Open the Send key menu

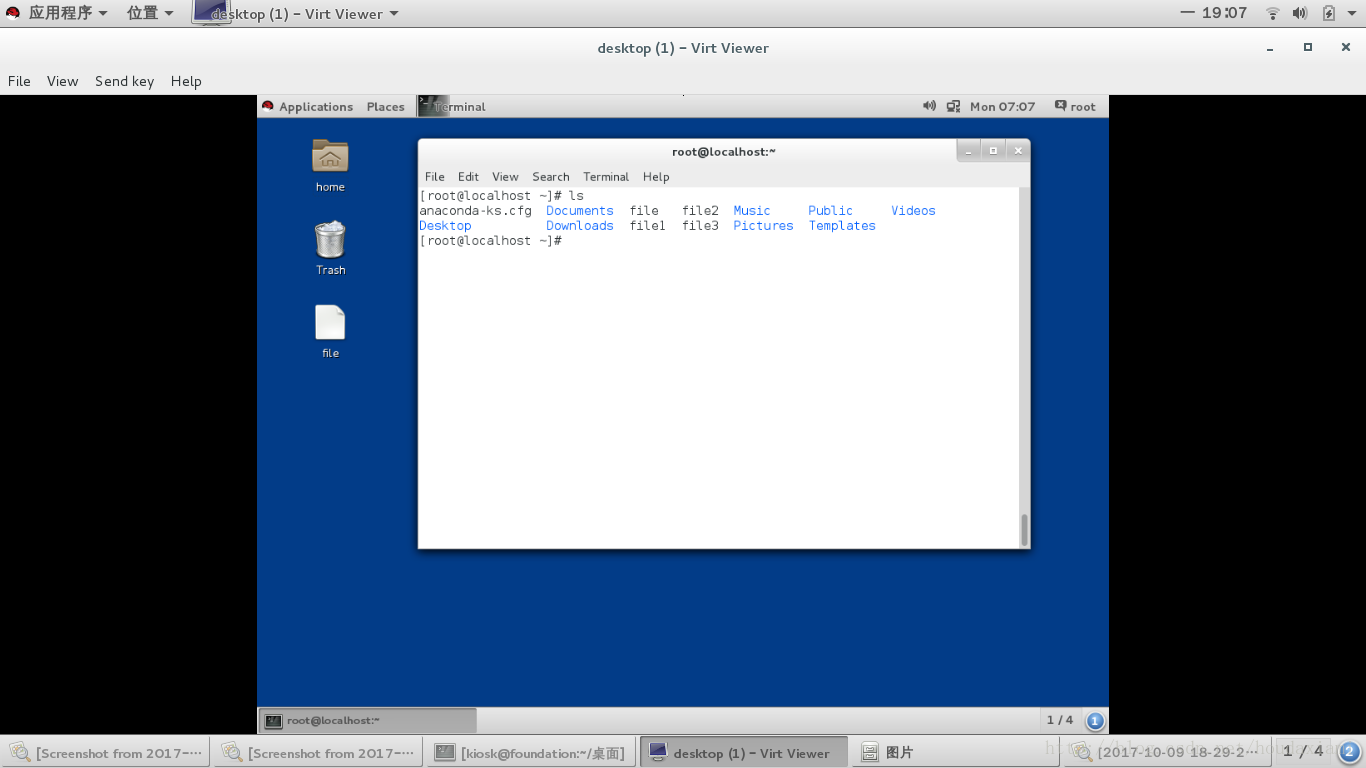pyautogui.click(x=124, y=81)
